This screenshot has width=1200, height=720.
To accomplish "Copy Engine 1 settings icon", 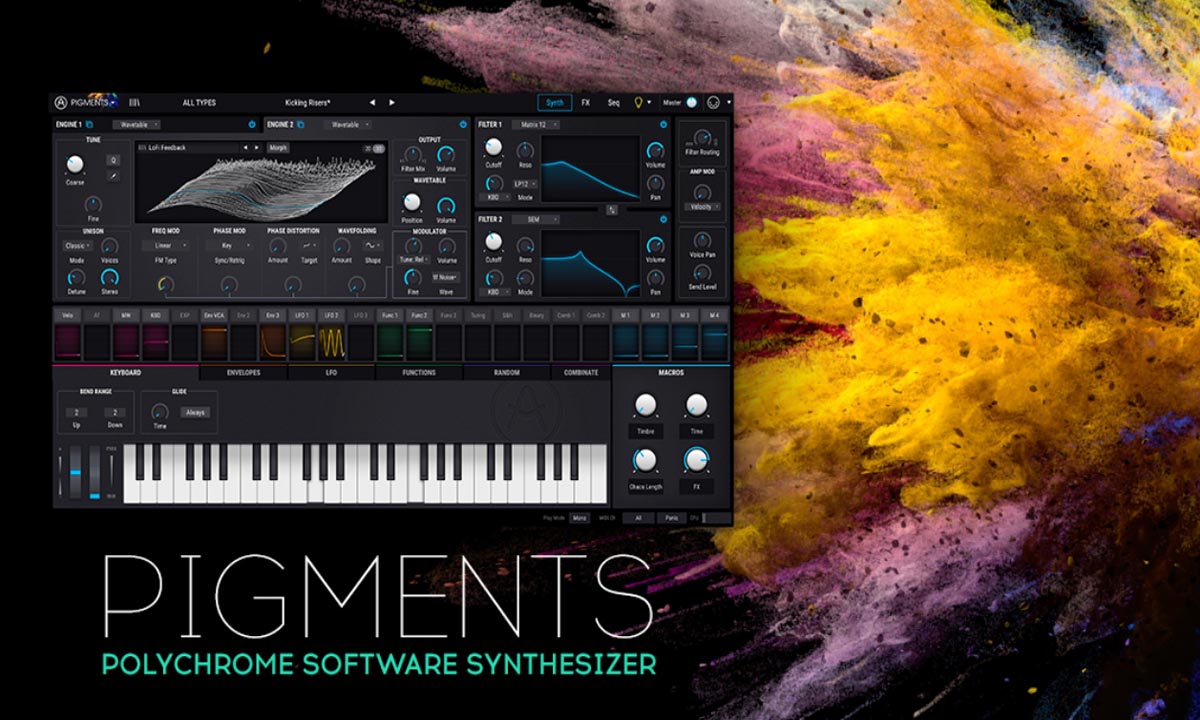I will [x=89, y=125].
